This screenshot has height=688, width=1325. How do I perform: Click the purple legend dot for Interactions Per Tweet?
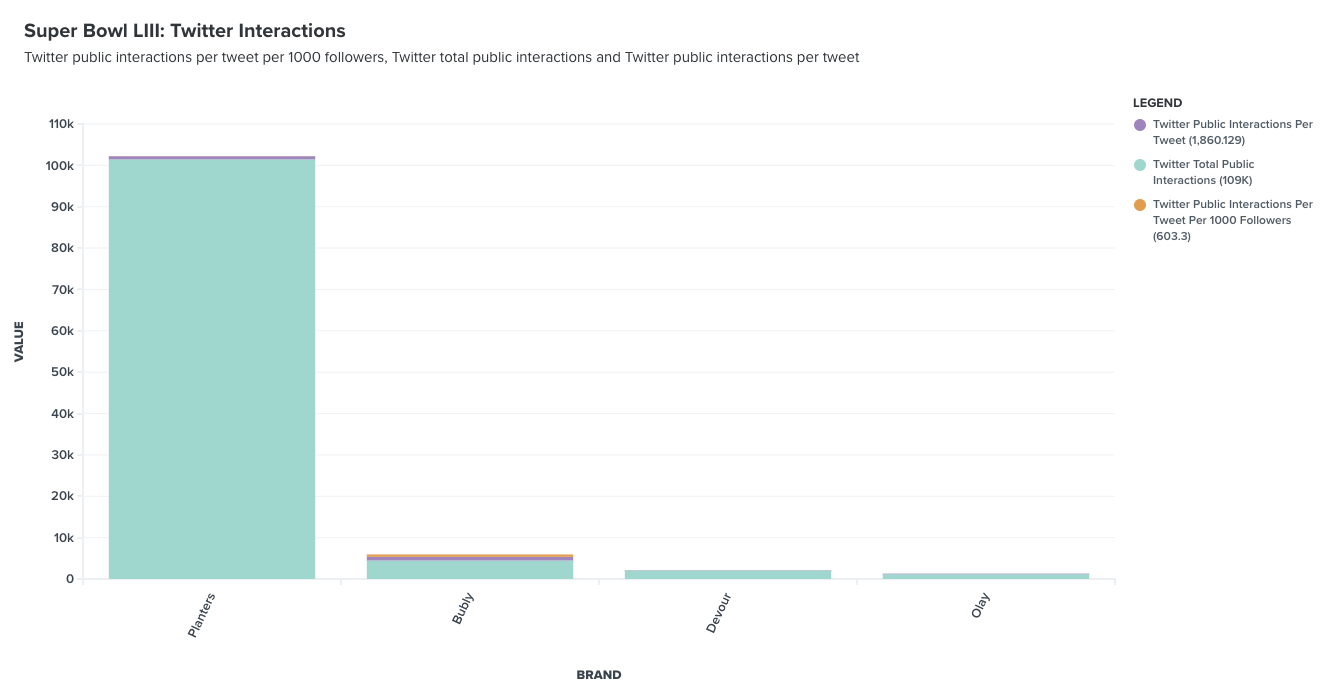pyautogui.click(x=1140, y=125)
